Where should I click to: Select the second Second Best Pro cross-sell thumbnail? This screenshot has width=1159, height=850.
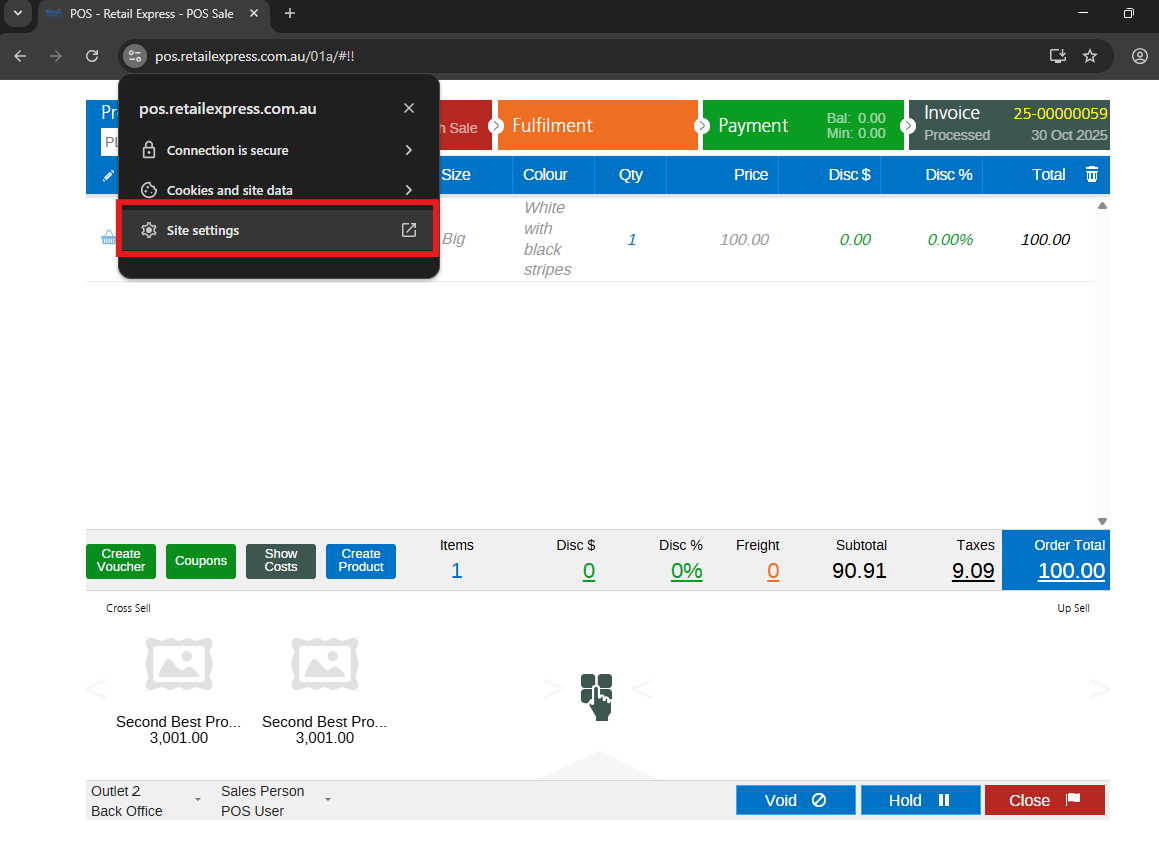(x=325, y=664)
